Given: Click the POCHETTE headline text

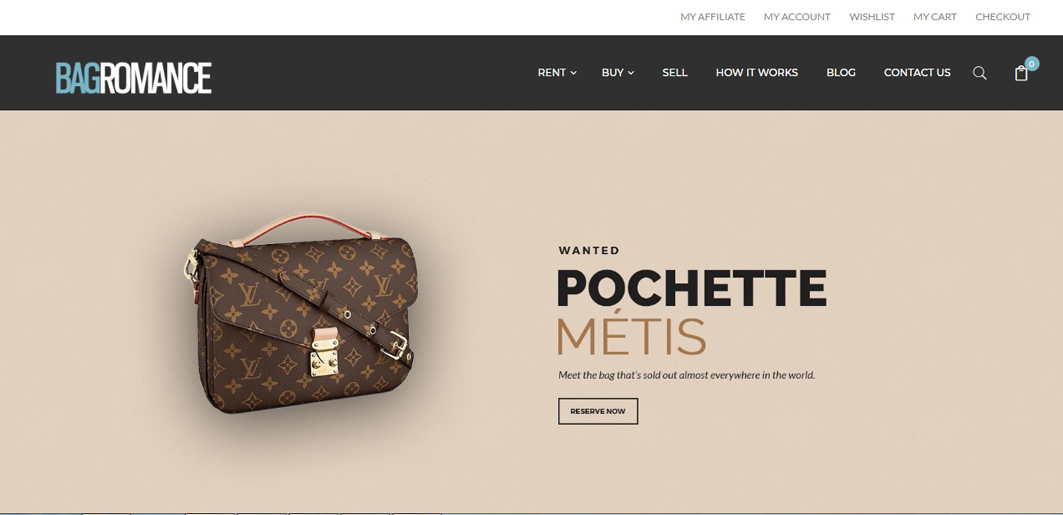Looking at the screenshot, I should 692,288.
